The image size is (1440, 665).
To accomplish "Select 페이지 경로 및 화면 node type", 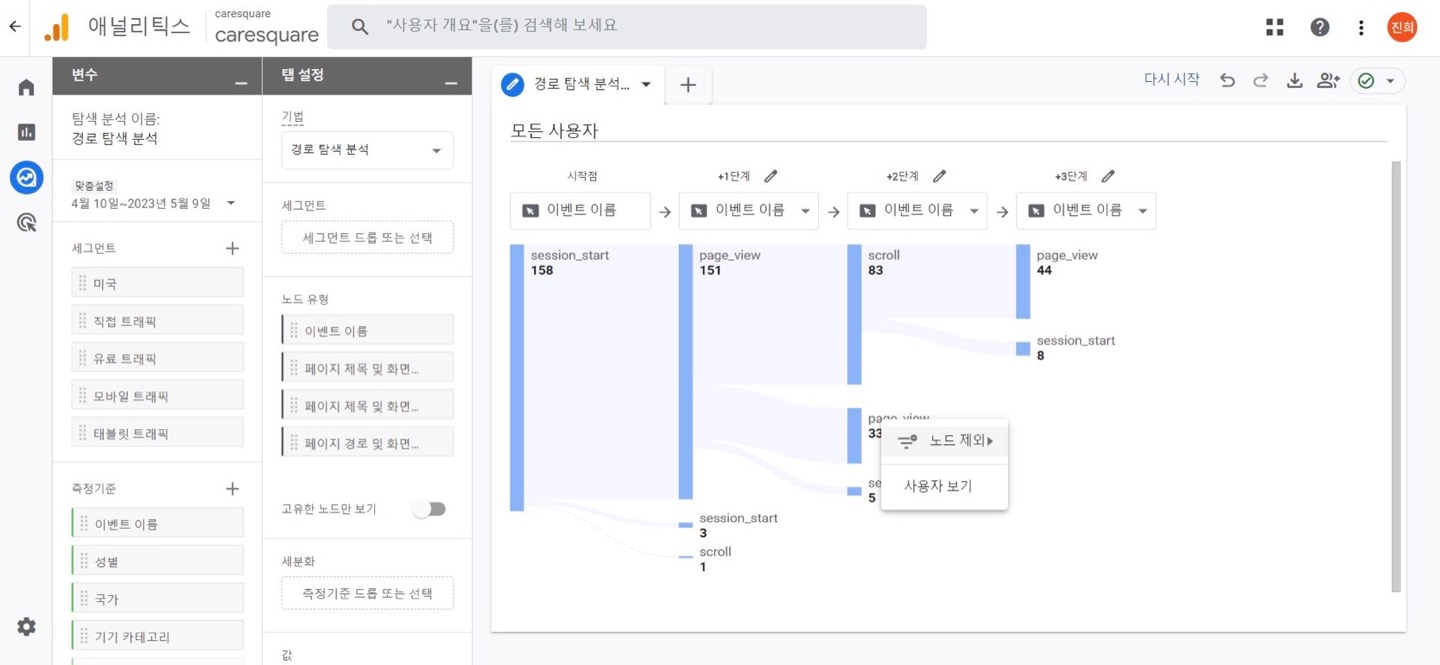I will (x=367, y=441).
